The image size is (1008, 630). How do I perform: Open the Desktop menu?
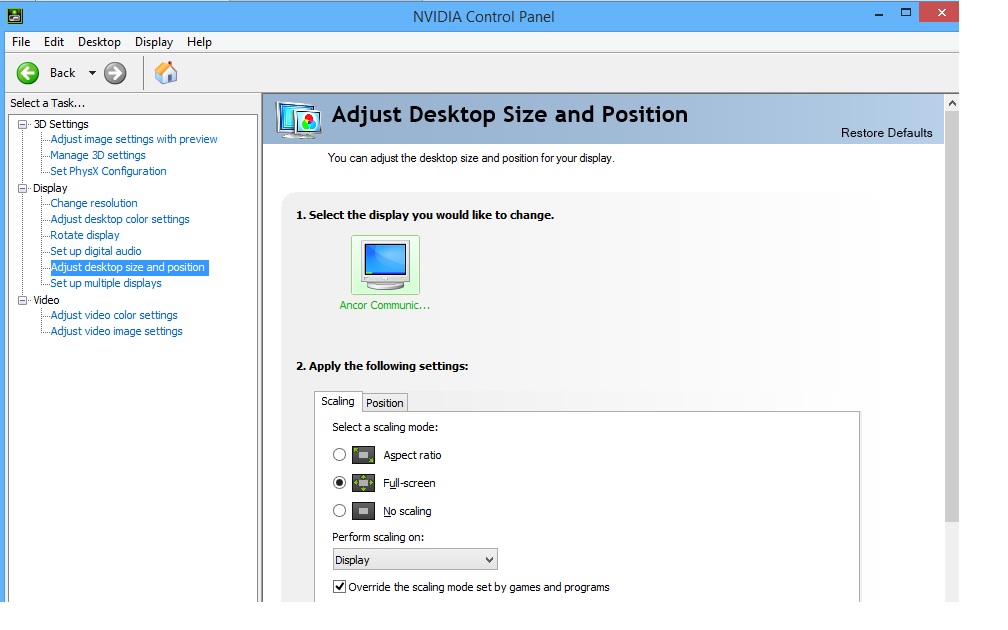[99, 42]
